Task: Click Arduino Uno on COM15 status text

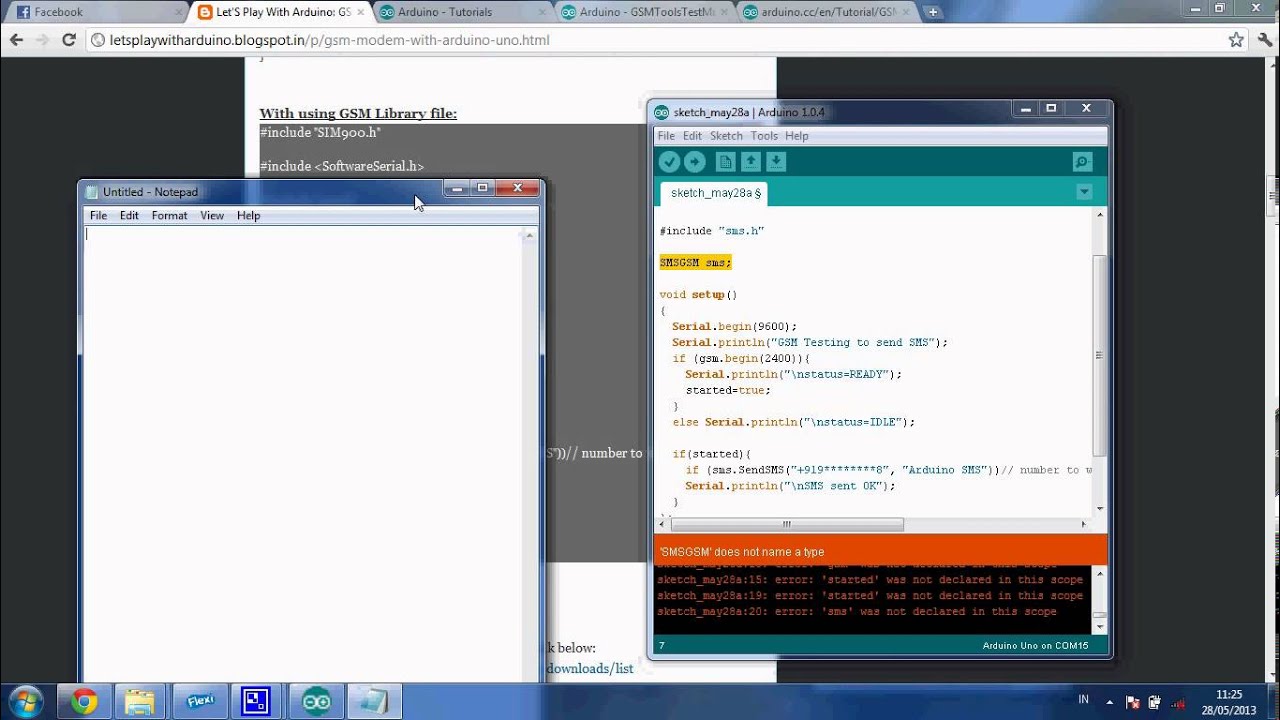Action: (x=1035, y=646)
